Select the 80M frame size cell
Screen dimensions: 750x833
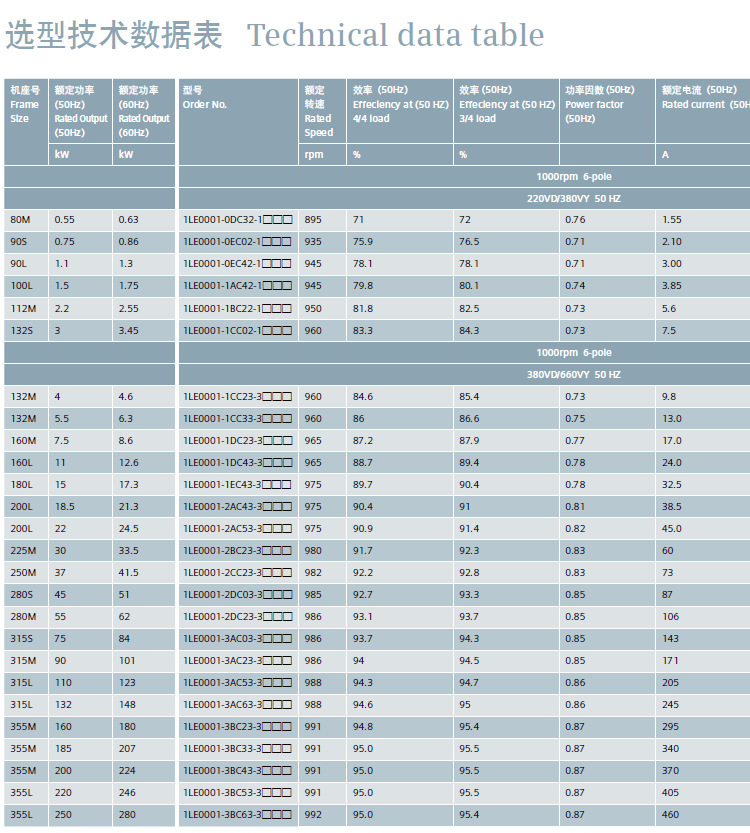[26, 219]
